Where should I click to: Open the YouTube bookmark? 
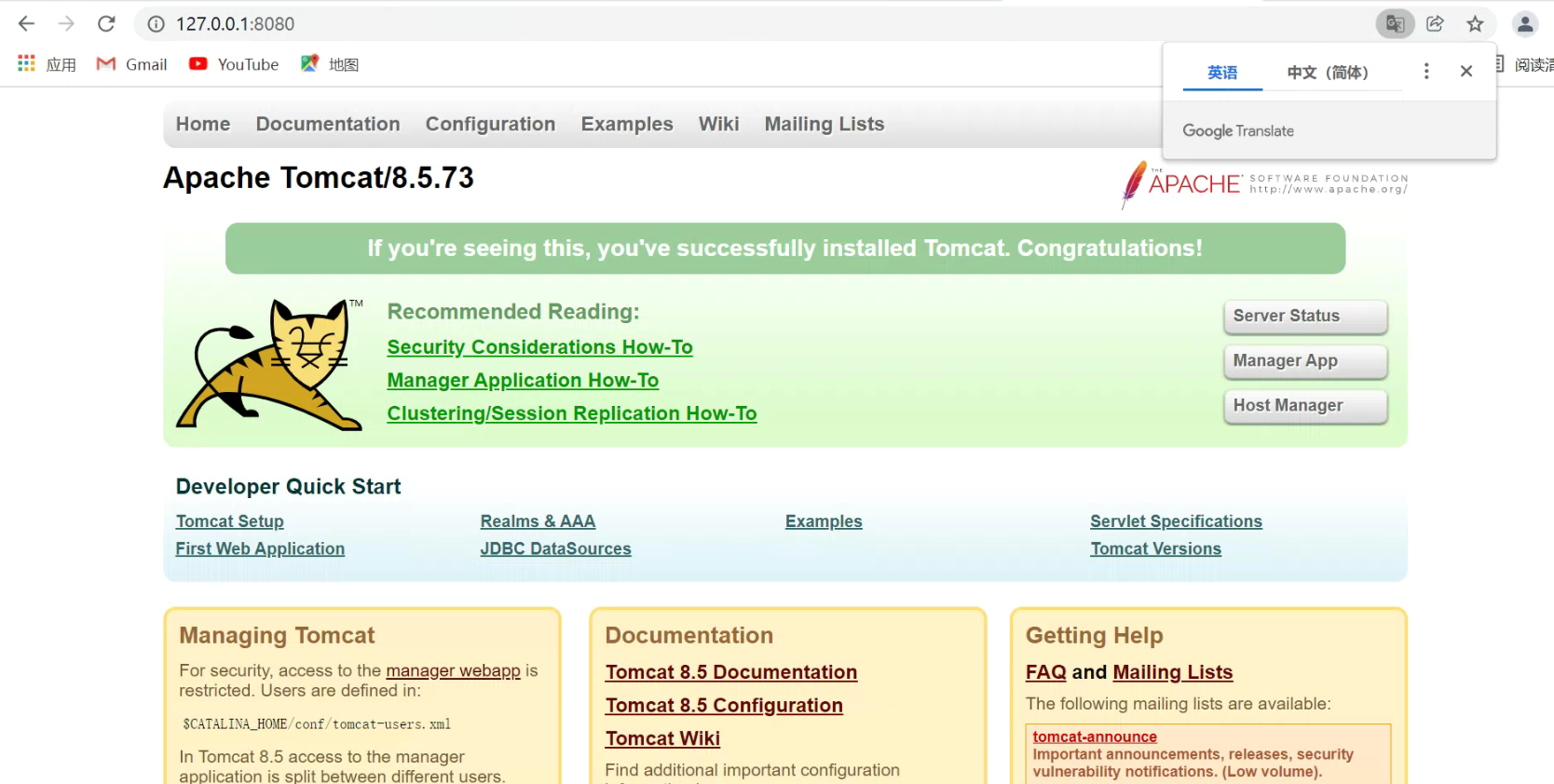234,64
